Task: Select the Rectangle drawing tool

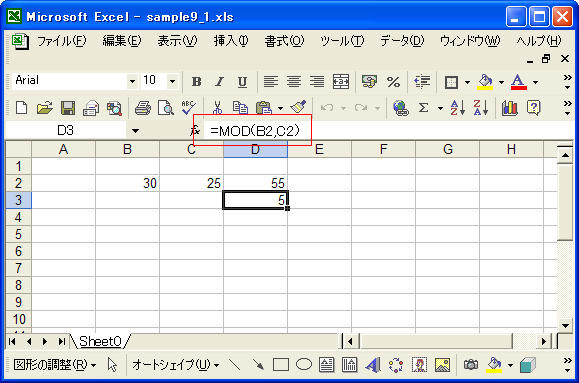Action: [x=281, y=365]
